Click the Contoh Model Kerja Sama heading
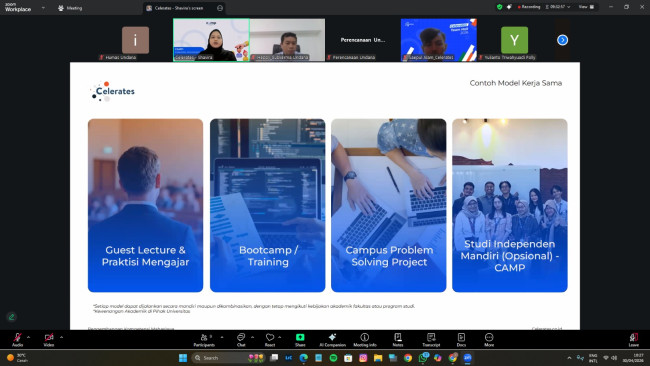Viewport: 650px width, 366px height. [516, 83]
